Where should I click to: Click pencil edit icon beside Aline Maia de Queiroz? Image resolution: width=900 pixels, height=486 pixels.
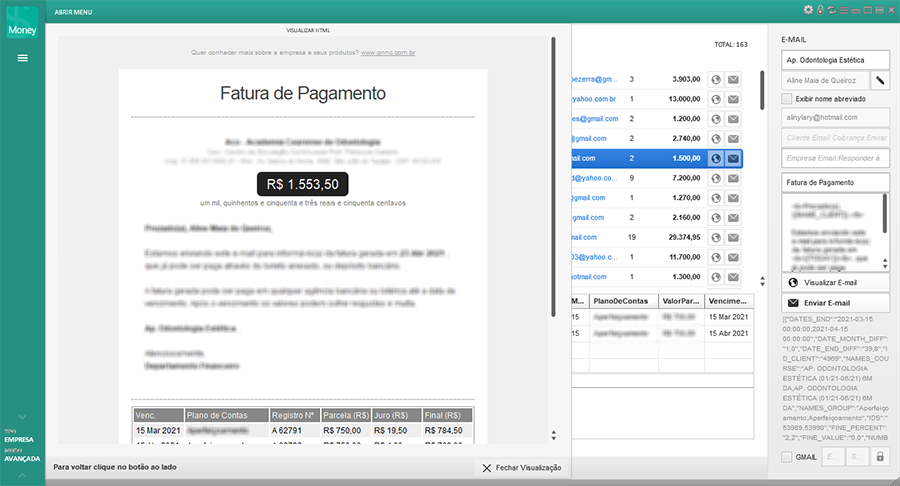click(880, 80)
